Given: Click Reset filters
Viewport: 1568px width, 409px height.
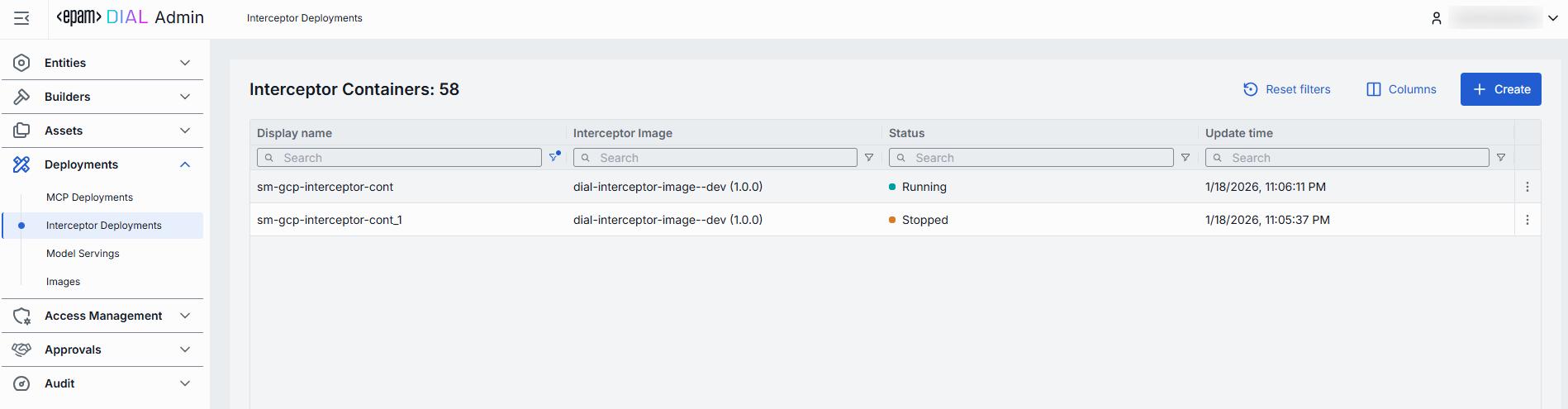Looking at the screenshot, I should click(1287, 89).
